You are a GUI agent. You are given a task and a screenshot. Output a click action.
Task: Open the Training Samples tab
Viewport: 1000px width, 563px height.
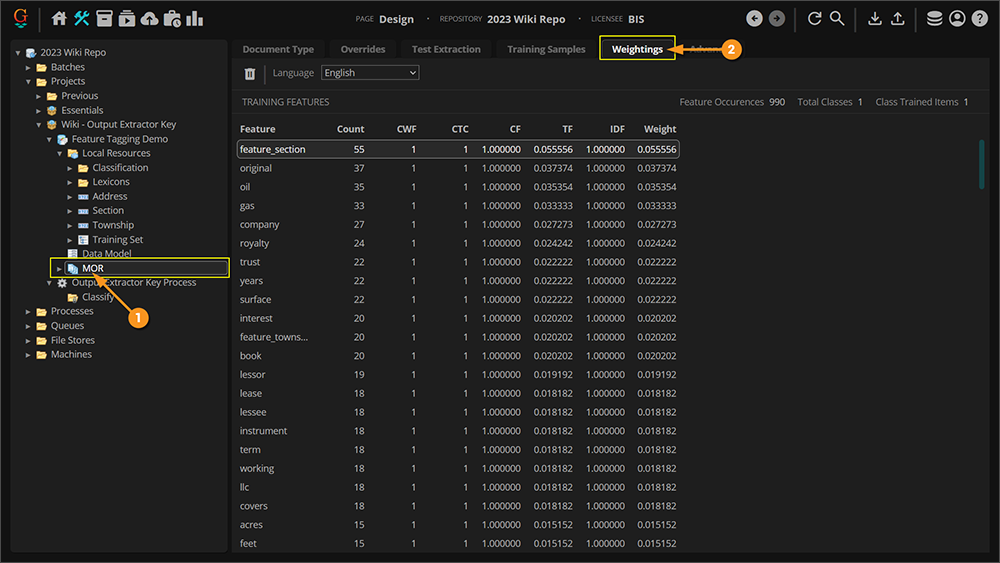click(x=546, y=49)
